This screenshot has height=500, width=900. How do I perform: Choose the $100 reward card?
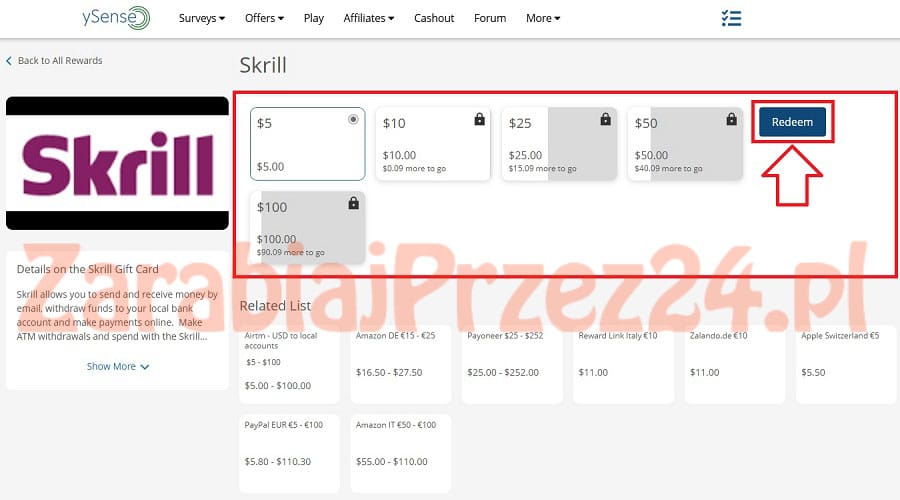point(307,228)
